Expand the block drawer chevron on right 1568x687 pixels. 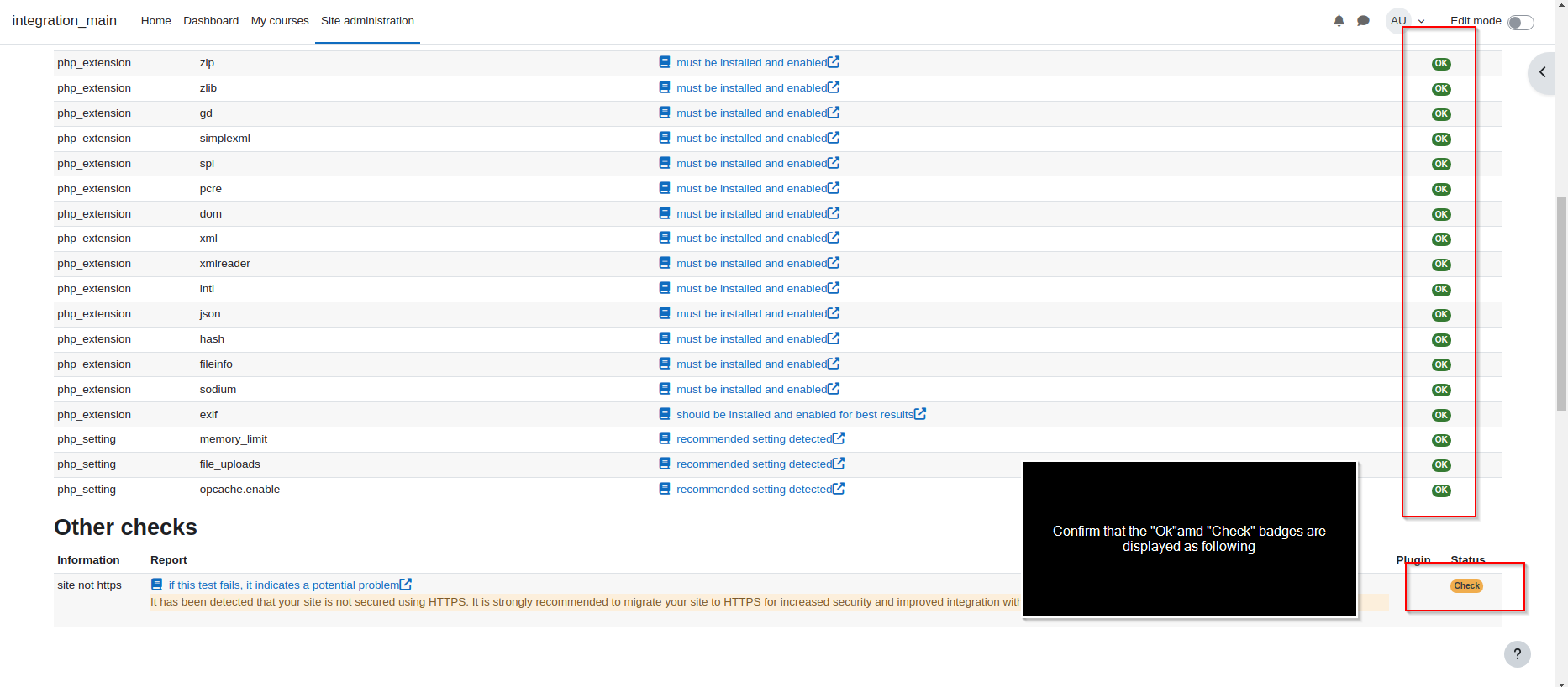[1542, 72]
